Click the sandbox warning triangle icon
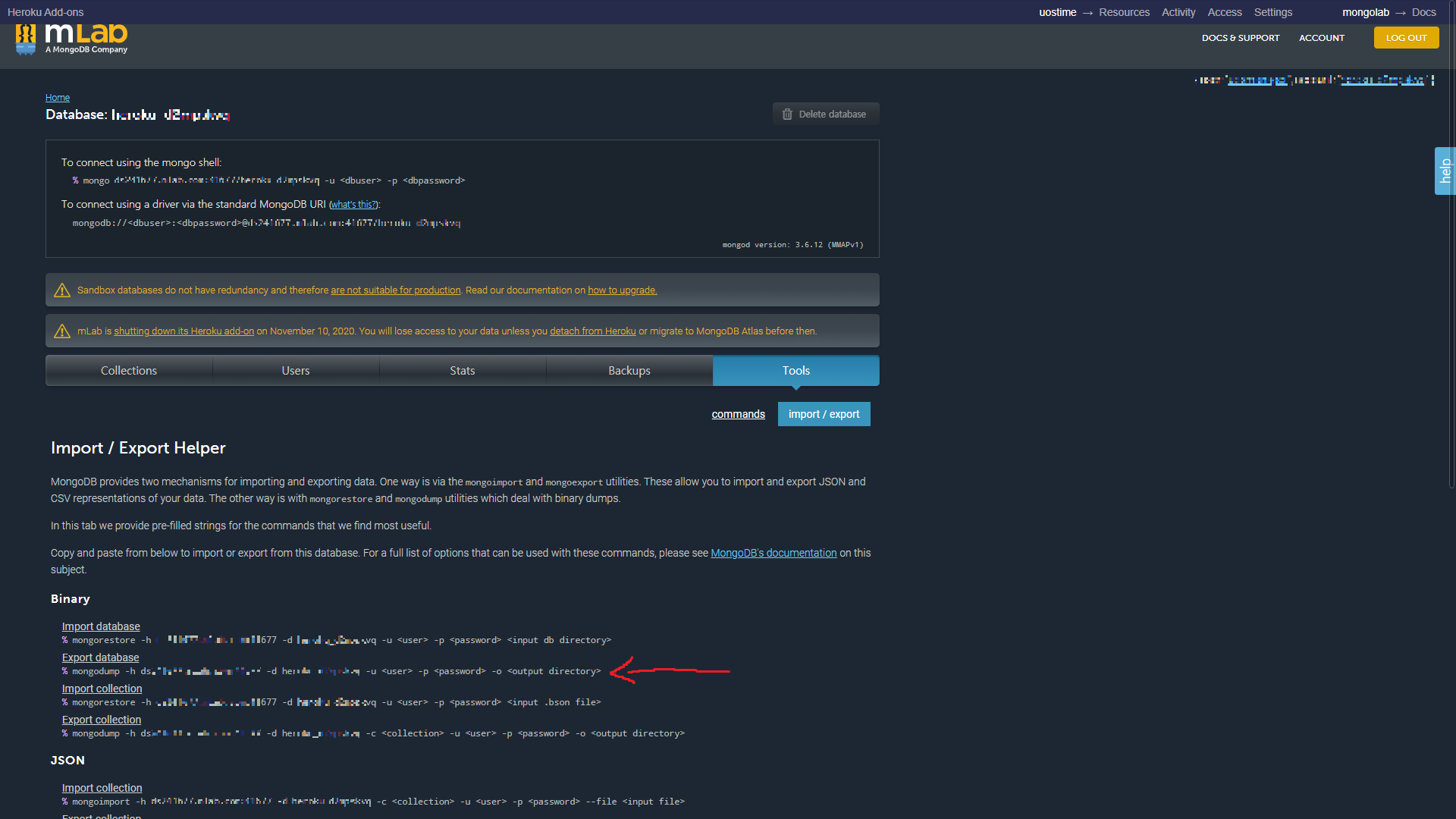The width and height of the screenshot is (1456, 819). coord(62,290)
